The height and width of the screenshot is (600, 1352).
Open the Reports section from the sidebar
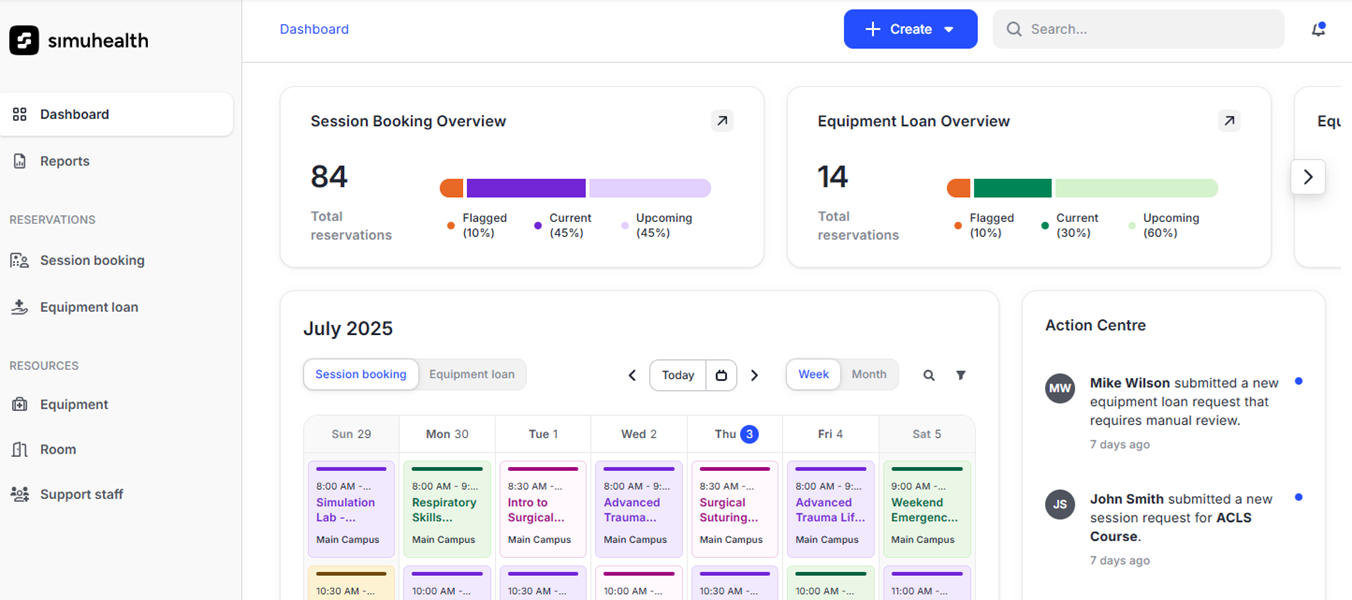(64, 160)
